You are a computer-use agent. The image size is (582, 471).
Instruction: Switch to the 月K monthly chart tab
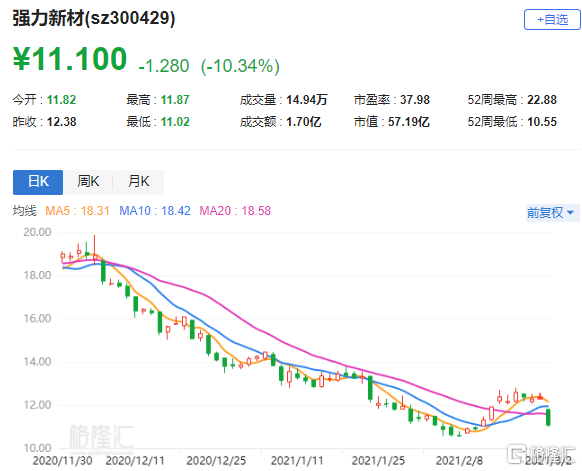pos(138,182)
